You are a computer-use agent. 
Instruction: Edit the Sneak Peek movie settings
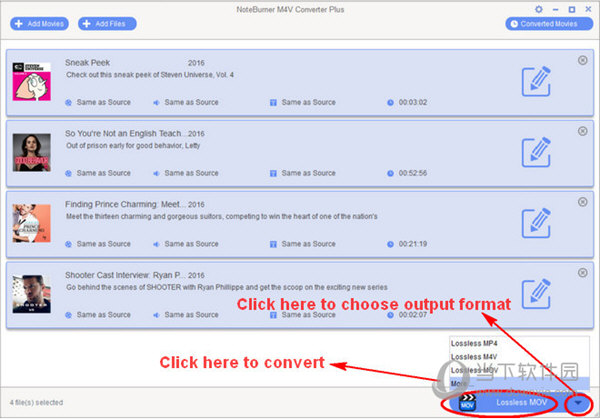tap(536, 82)
